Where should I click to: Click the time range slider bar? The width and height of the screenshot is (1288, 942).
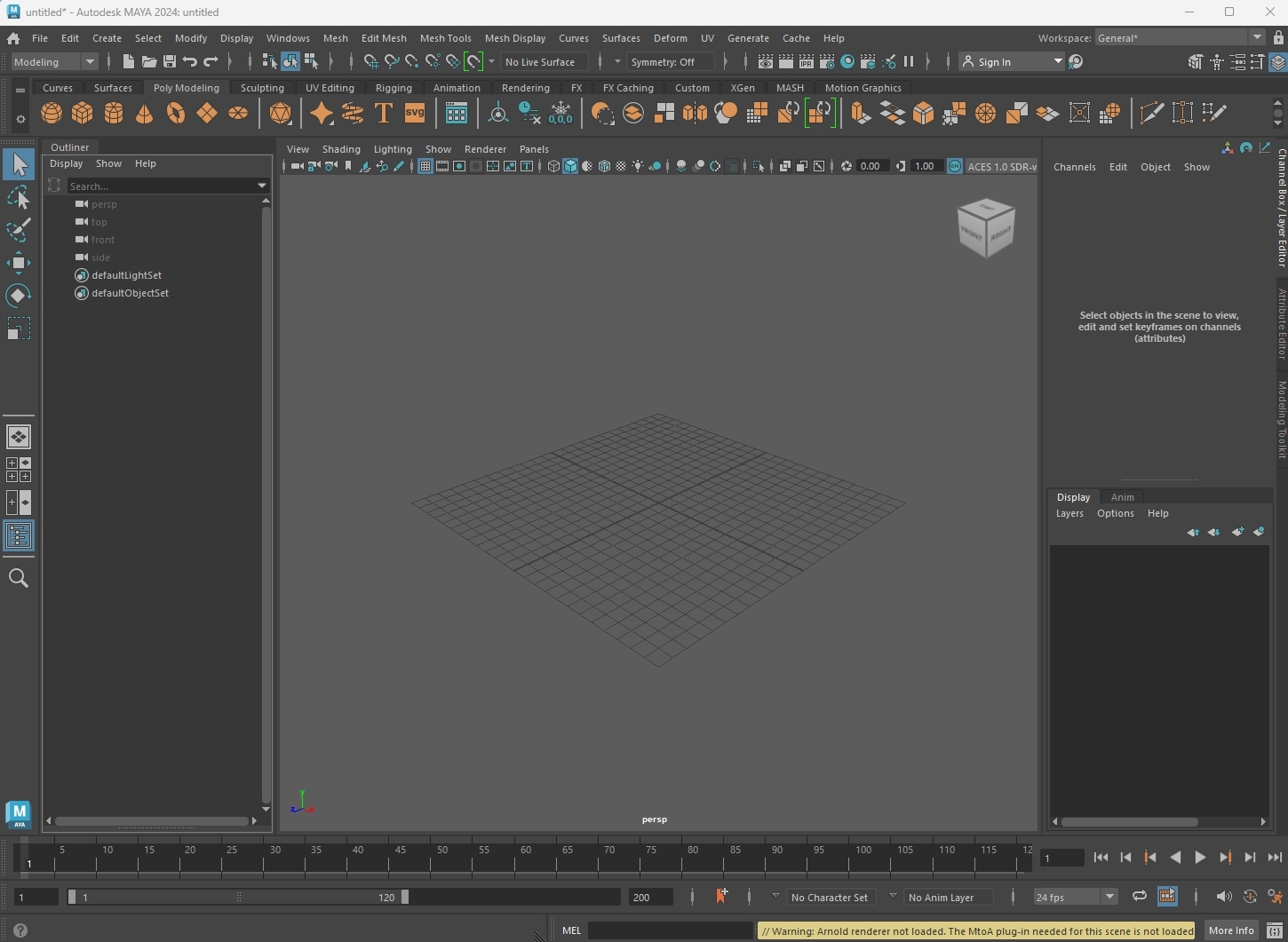[x=238, y=898]
